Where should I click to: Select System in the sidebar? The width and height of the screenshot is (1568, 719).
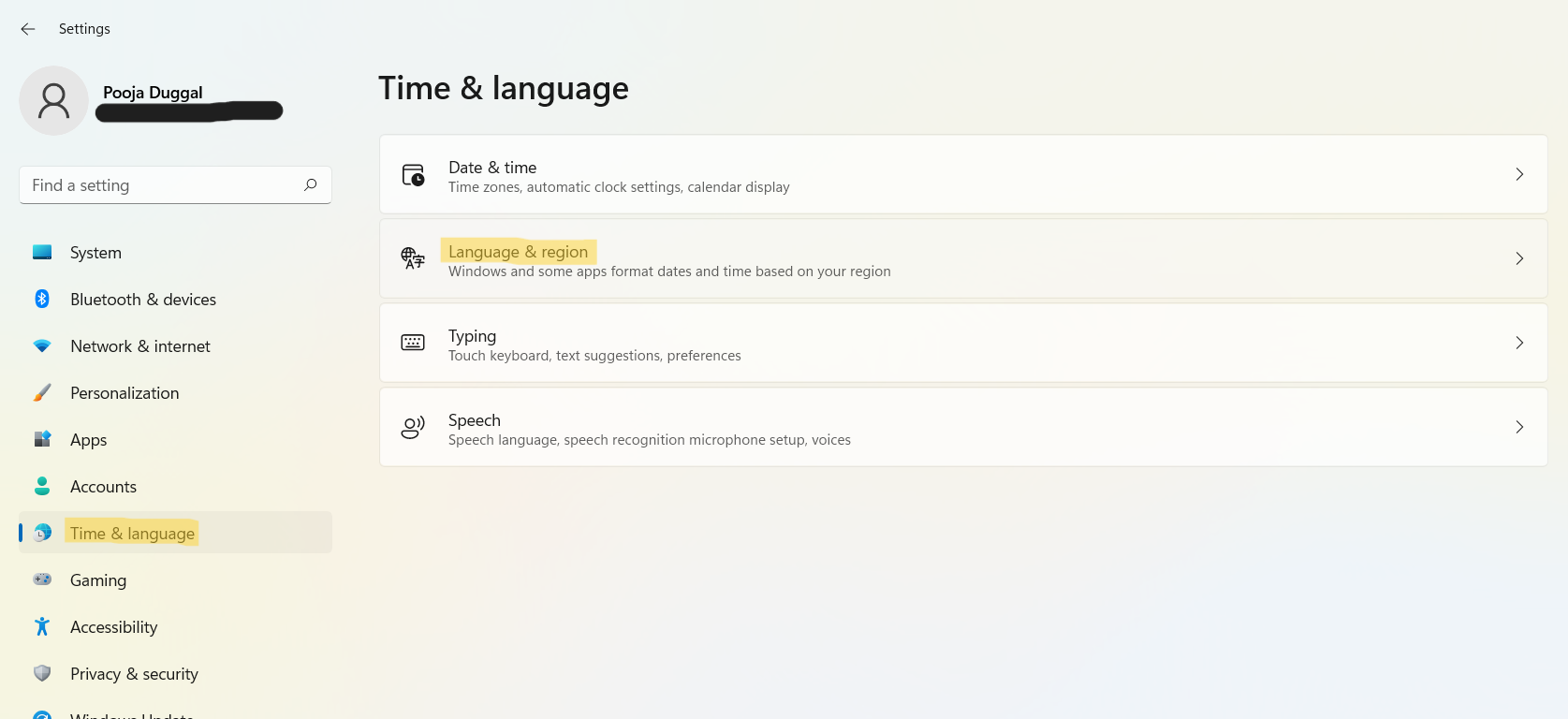tap(95, 253)
